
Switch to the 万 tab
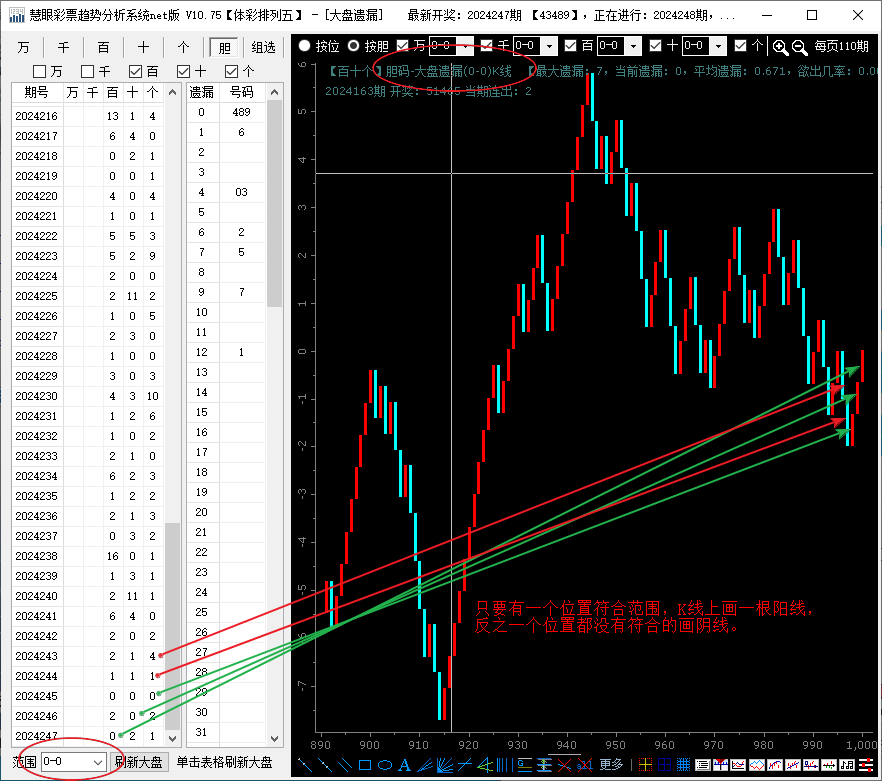pos(23,47)
